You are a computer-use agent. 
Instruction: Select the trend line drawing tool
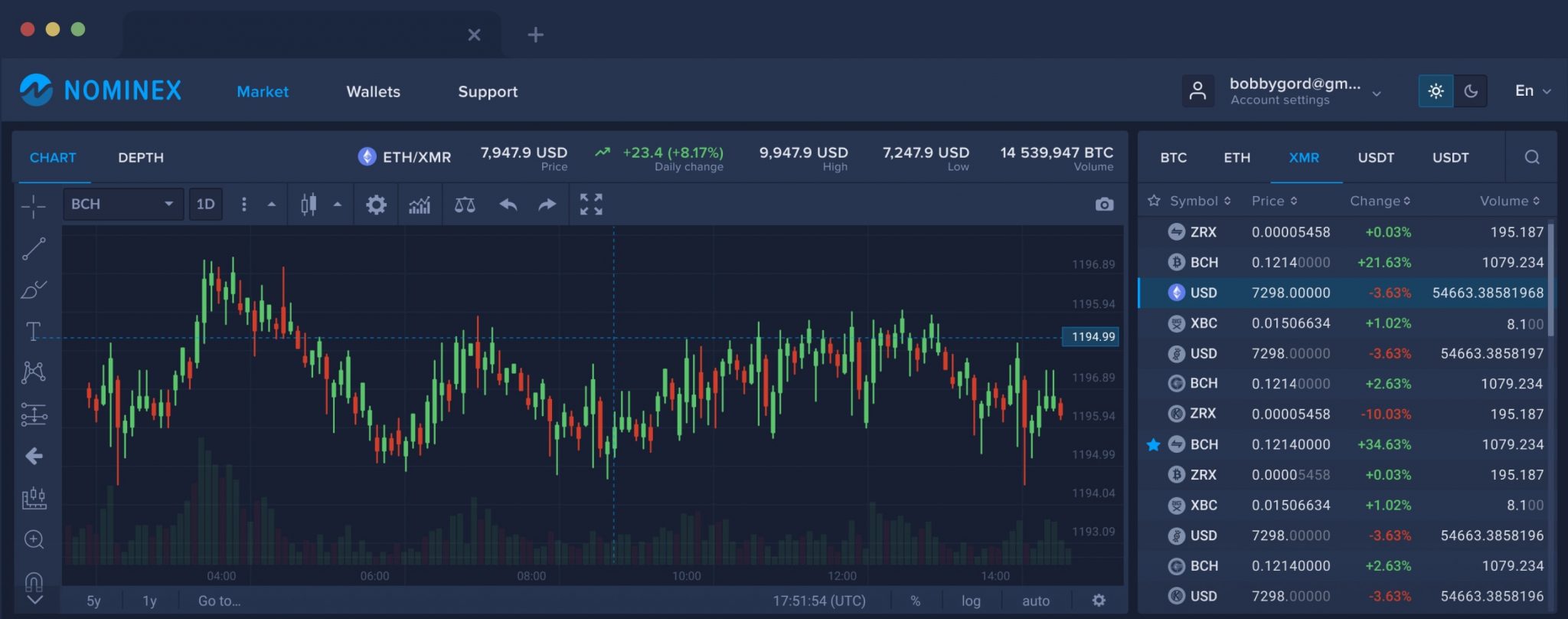(34, 248)
